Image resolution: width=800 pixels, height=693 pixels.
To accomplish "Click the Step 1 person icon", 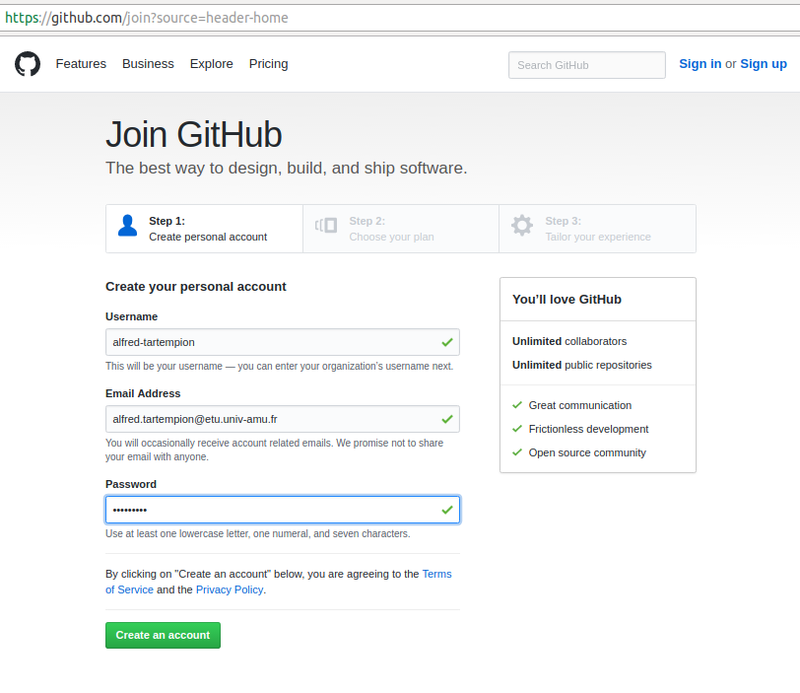I will tap(128, 225).
